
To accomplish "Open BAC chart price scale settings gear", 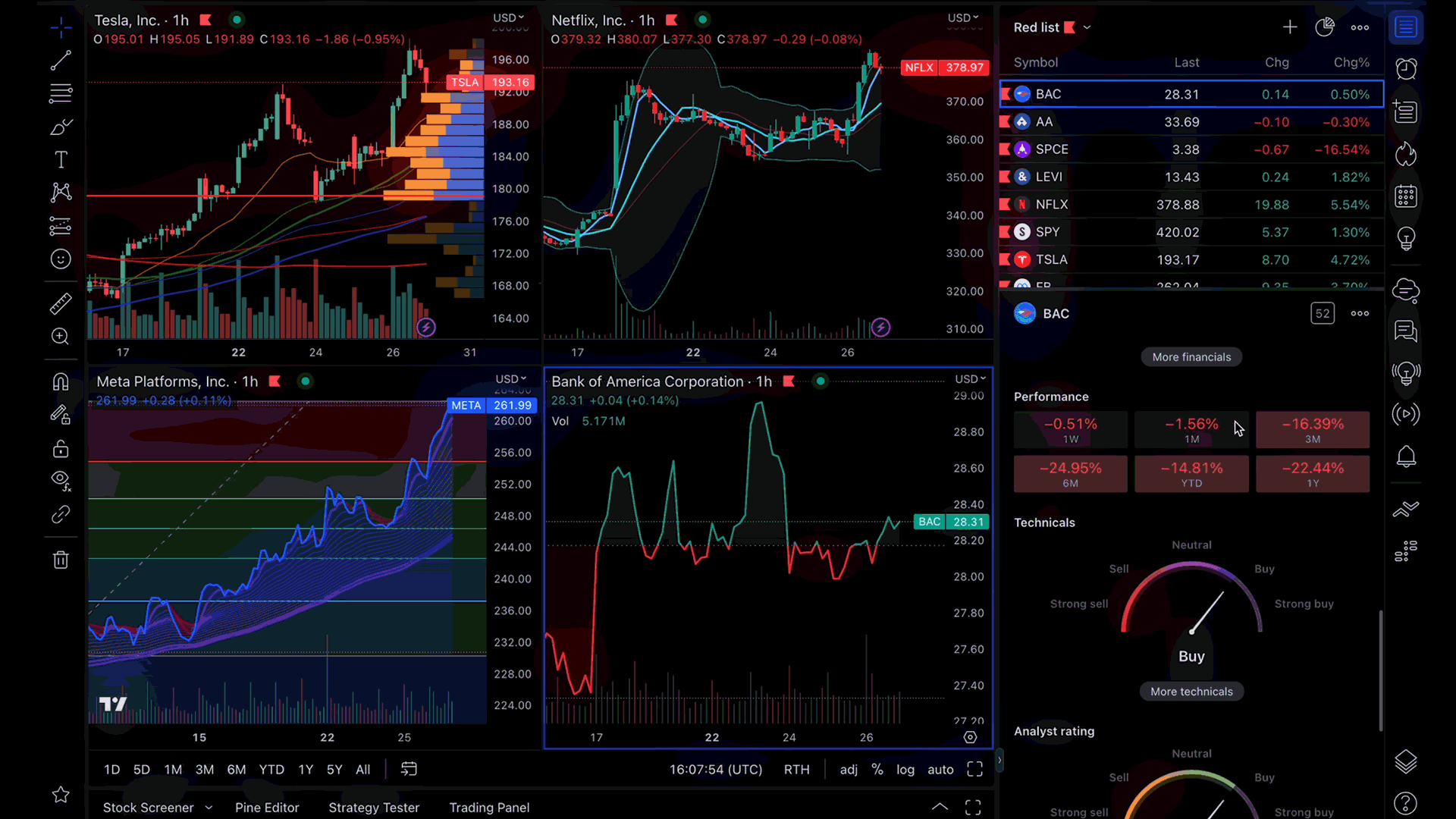I will click(970, 737).
